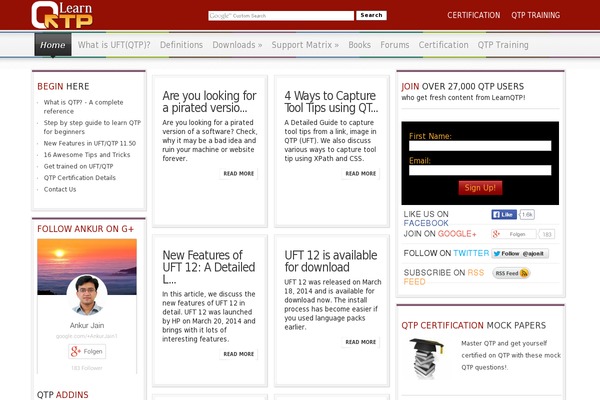Expand the Downloads menu
Screen dimensions: 600x400
237,45
